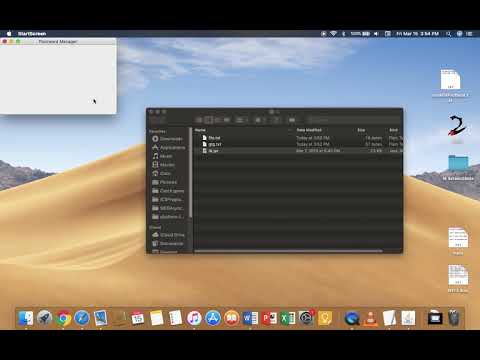Viewport: 480px width, 360px height.
Task: Open the Finder group-by dropdown
Action: [241, 120]
